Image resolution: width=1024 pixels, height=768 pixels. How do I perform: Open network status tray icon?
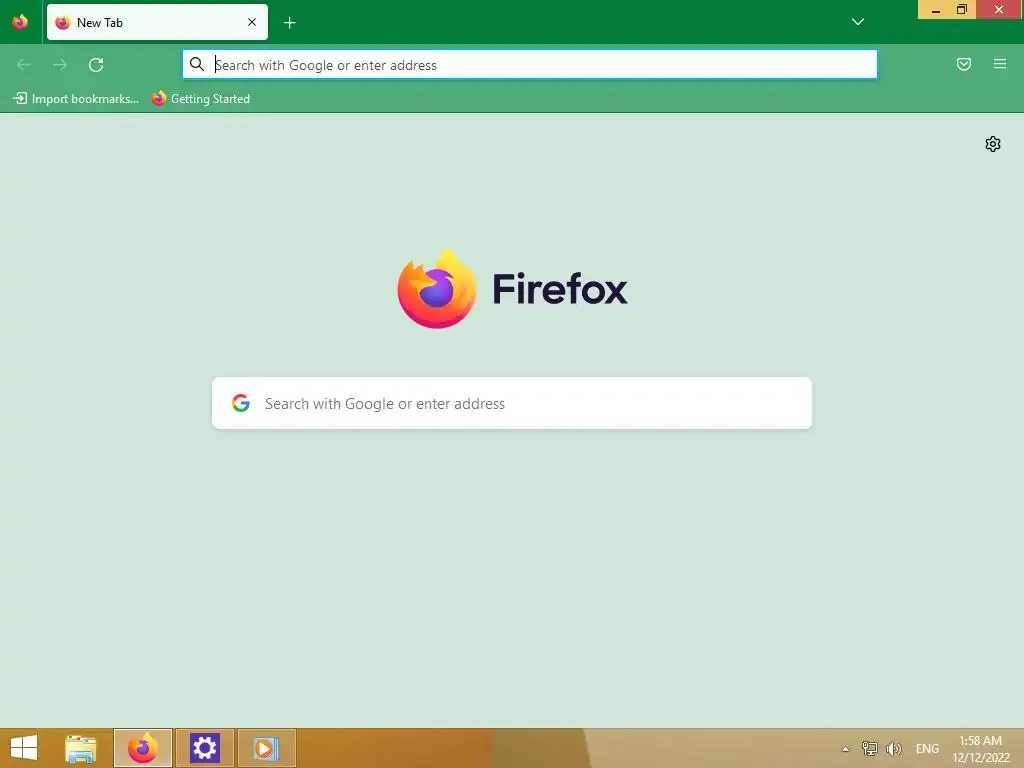pyautogui.click(x=869, y=748)
